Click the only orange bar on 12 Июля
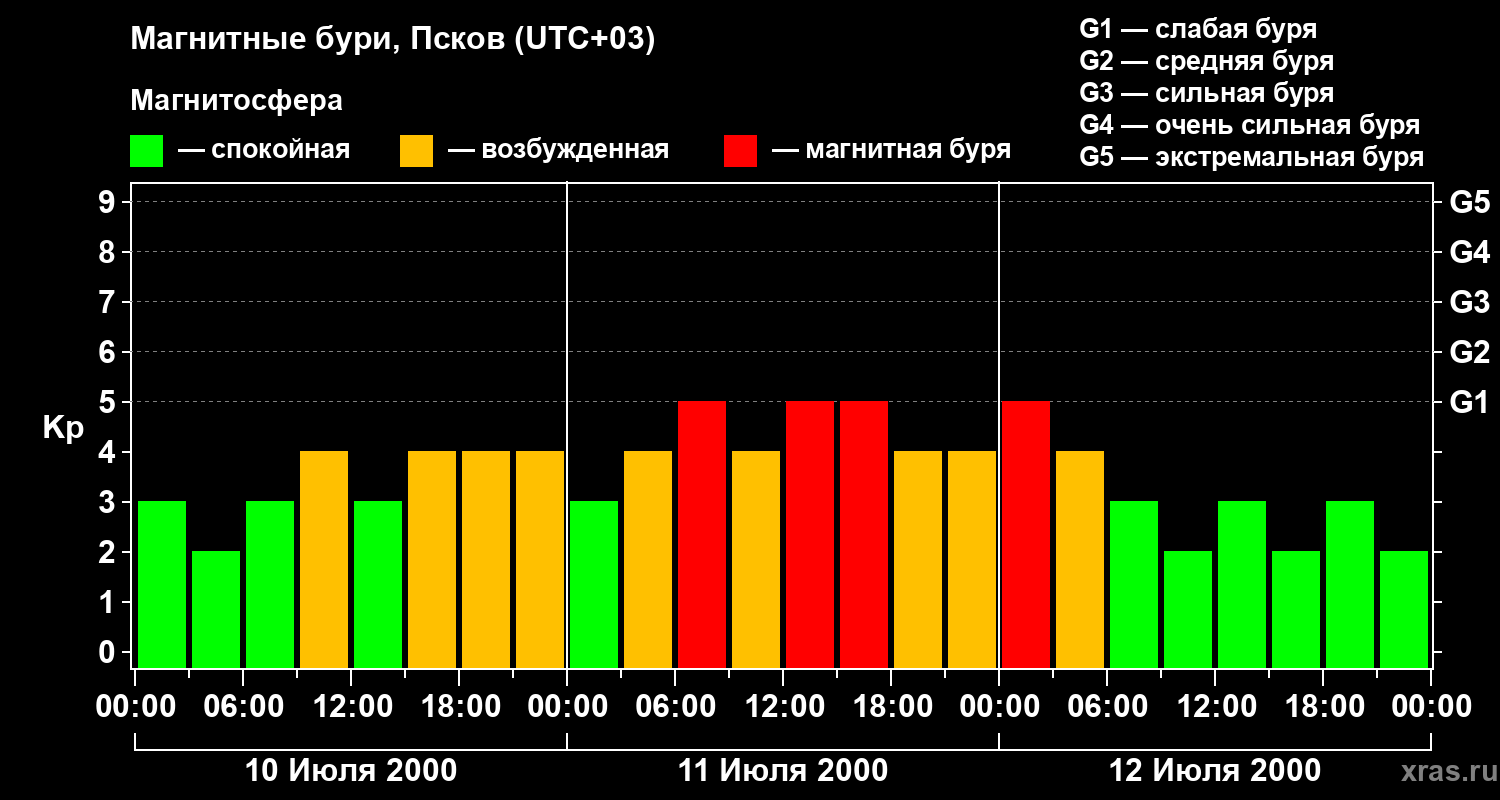This screenshot has height=800, width=1500. point(1080,559)
